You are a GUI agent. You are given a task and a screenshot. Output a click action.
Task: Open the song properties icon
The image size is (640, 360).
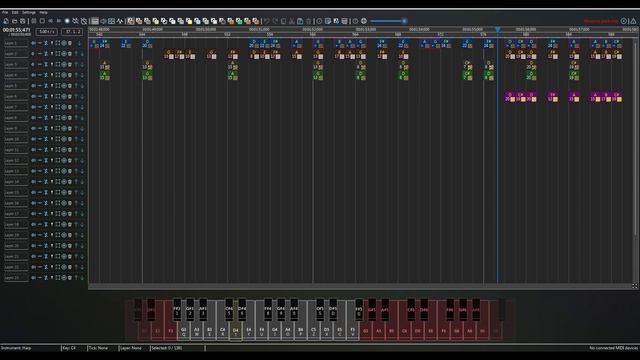pos(328,21)
